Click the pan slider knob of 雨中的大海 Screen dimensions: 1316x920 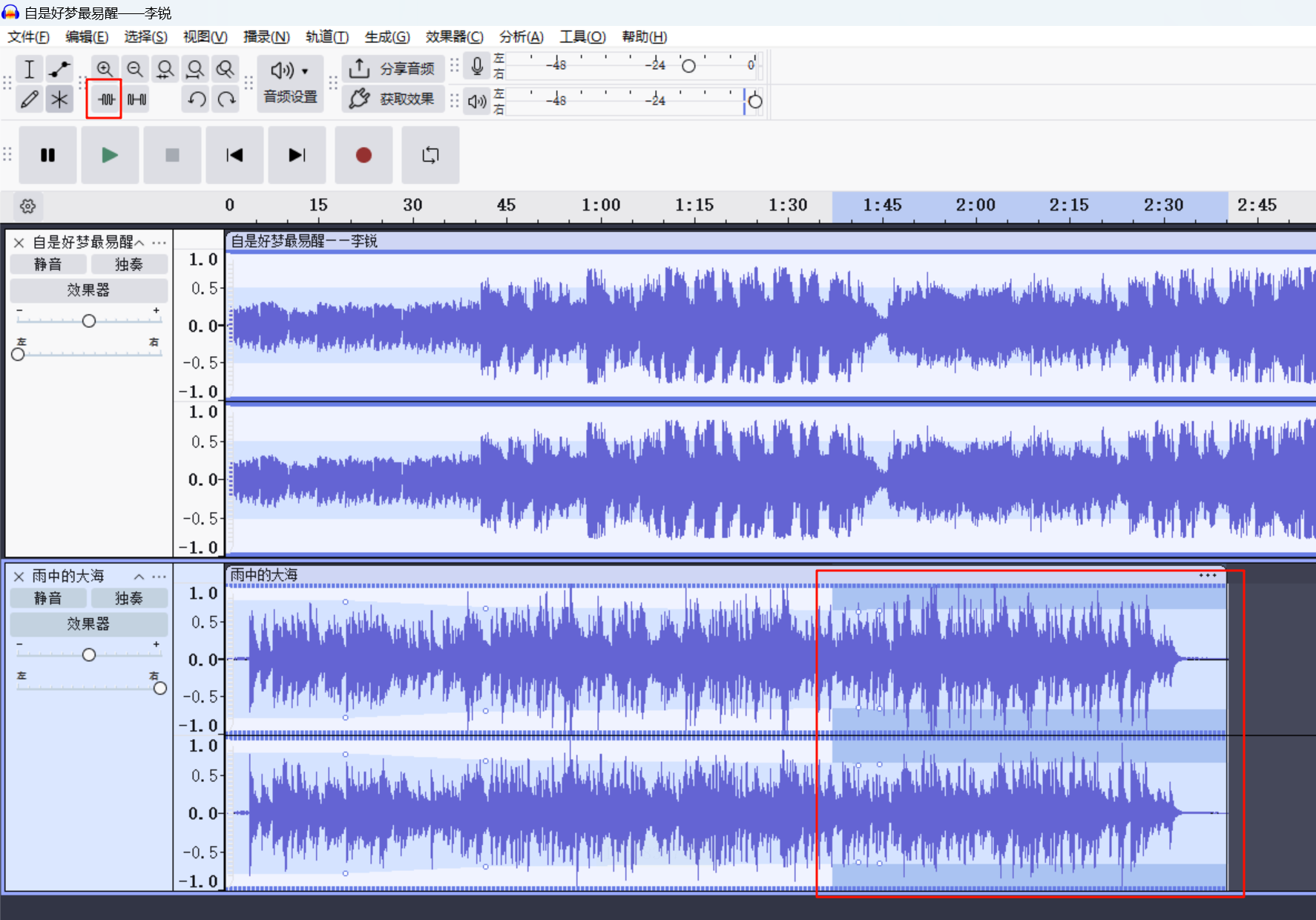[x=159, y=688]
